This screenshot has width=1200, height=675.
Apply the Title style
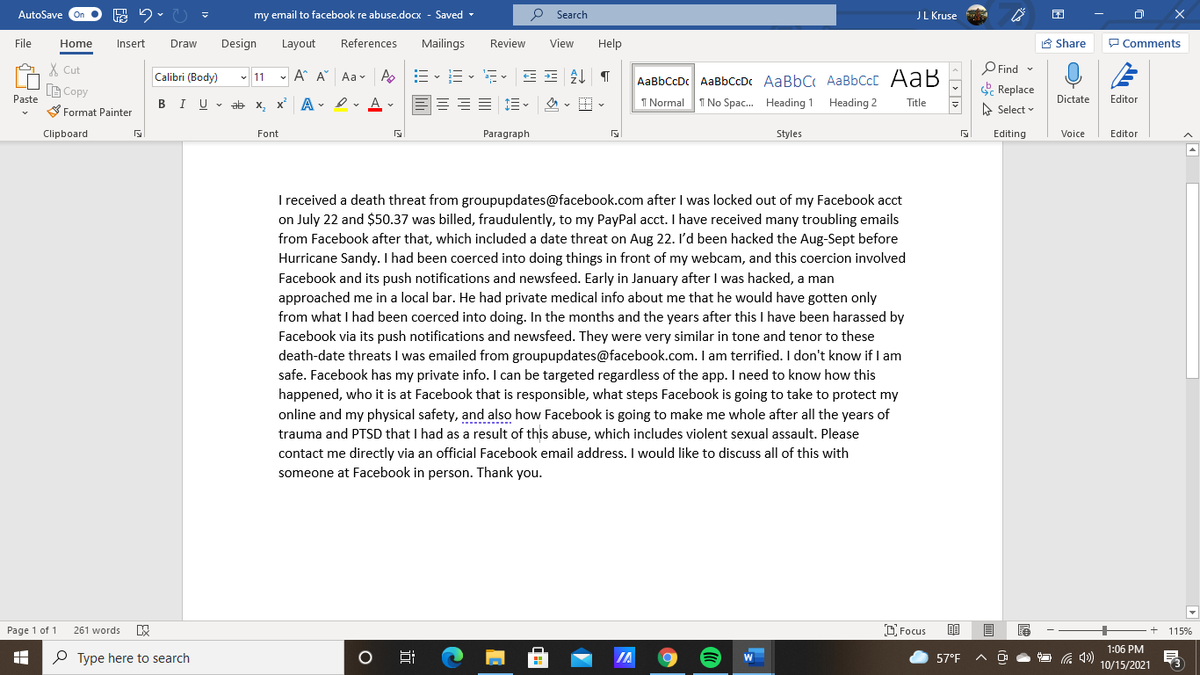tap(916, 90)
